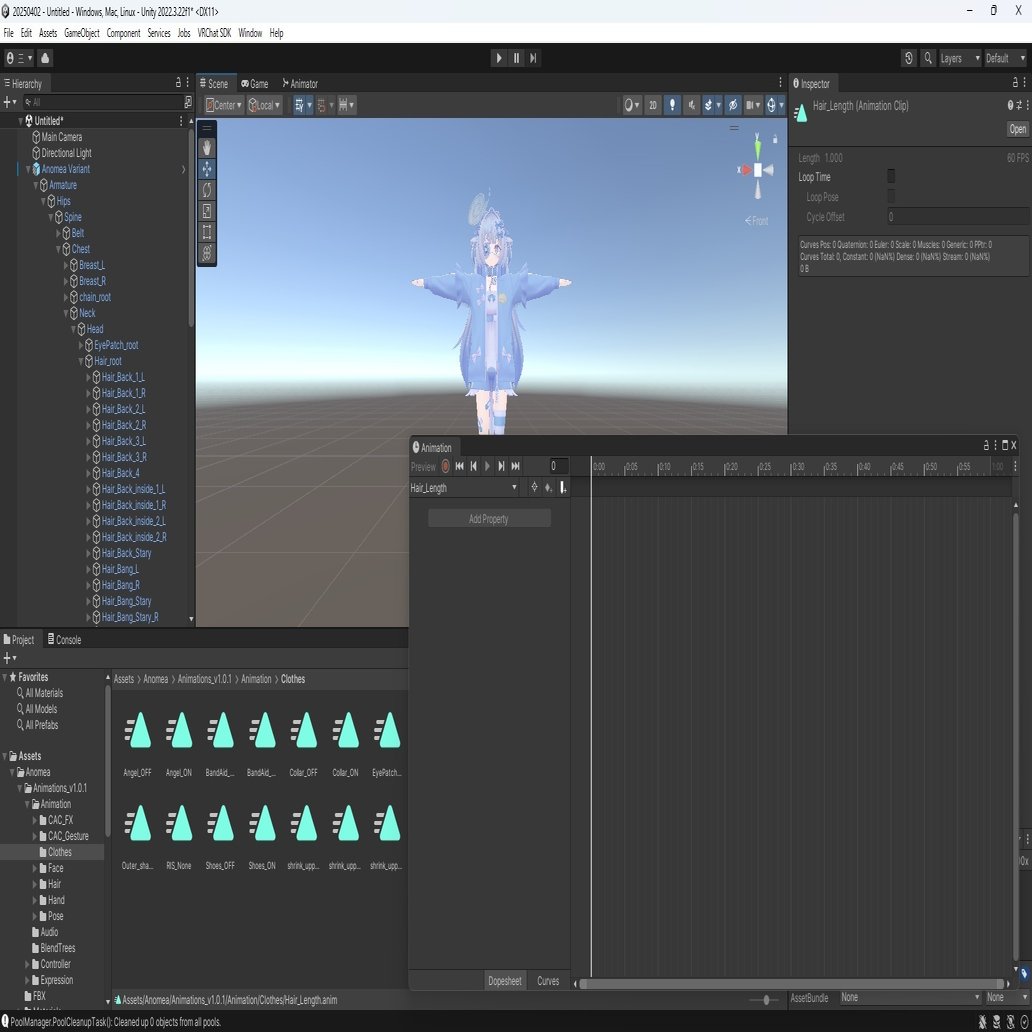
Task: Select the Rect tool in scene toolbar
Action: (x=207, y=232)
